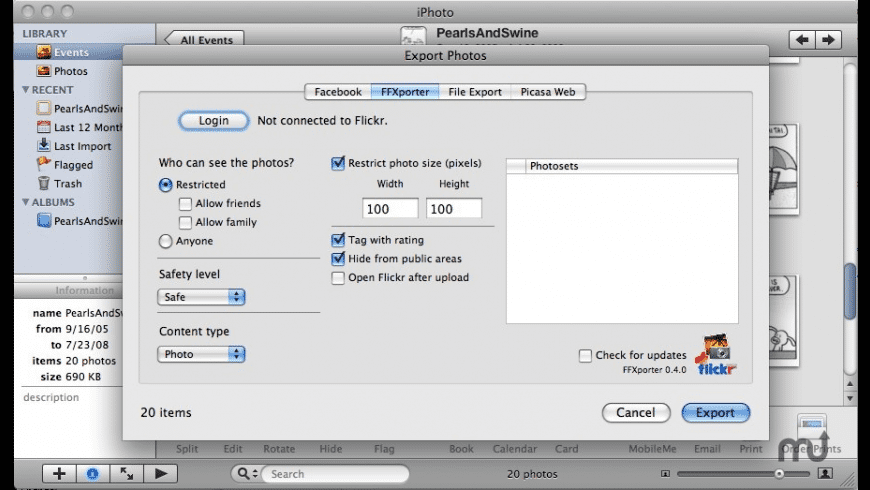870x490 pixels.
Task: Select the Anyone radio button
Action: (x=165, y=241)
